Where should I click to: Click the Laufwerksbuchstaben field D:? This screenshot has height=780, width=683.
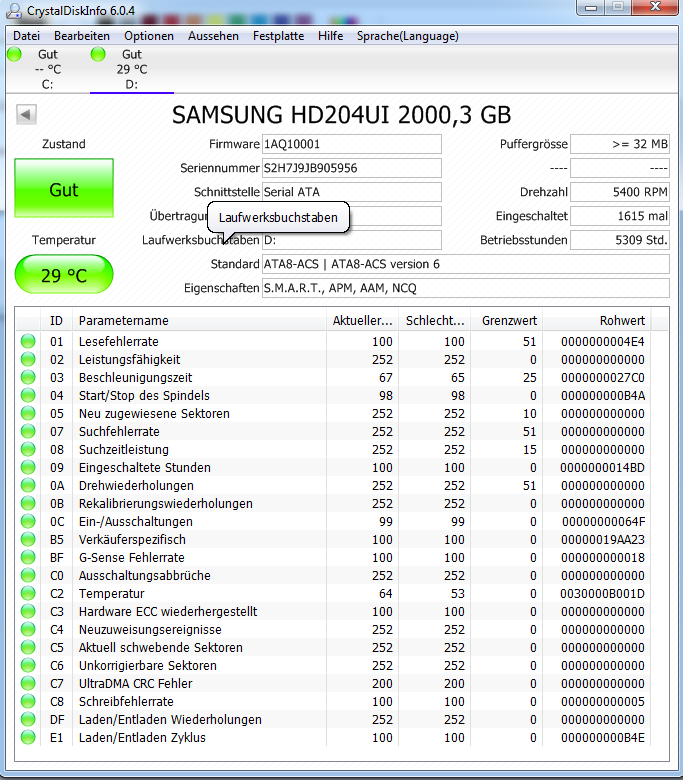pyautogui.click(x=352, y=240)
